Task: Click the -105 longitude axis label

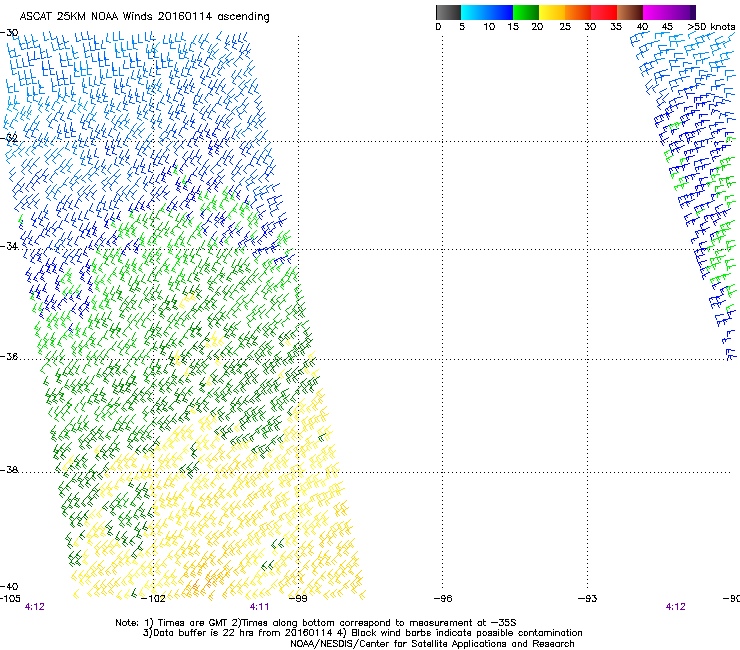Action: click(10, 599)
